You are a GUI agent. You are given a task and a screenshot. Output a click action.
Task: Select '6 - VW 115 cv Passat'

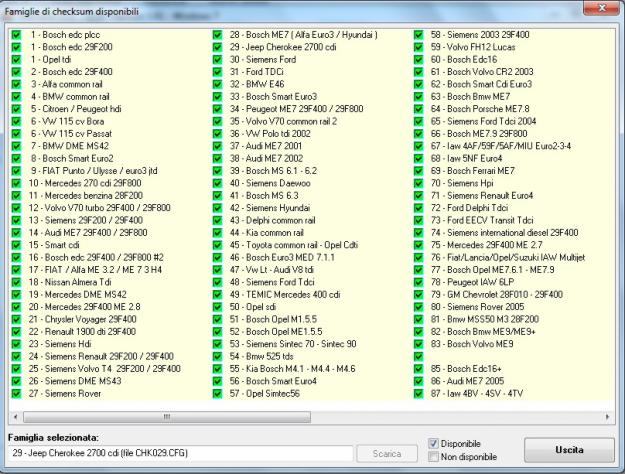pos(71,134)
